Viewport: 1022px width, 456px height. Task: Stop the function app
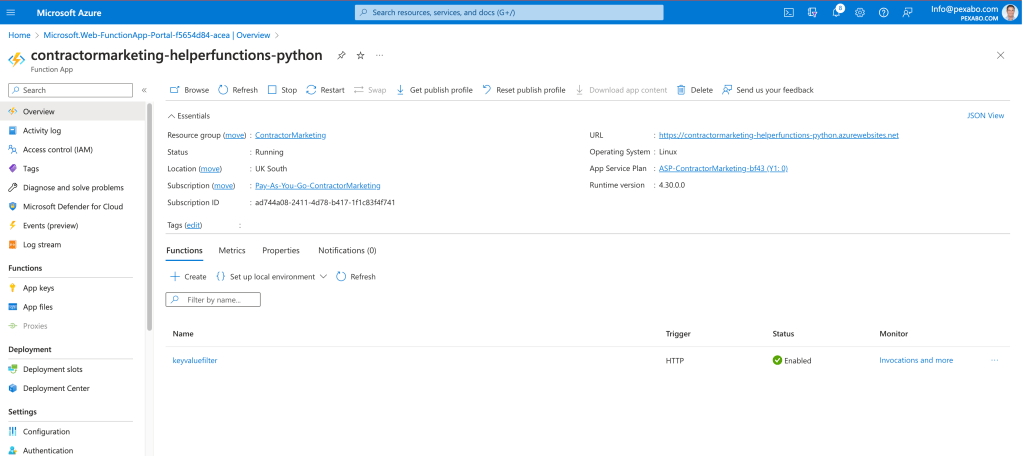click(282, 90)
